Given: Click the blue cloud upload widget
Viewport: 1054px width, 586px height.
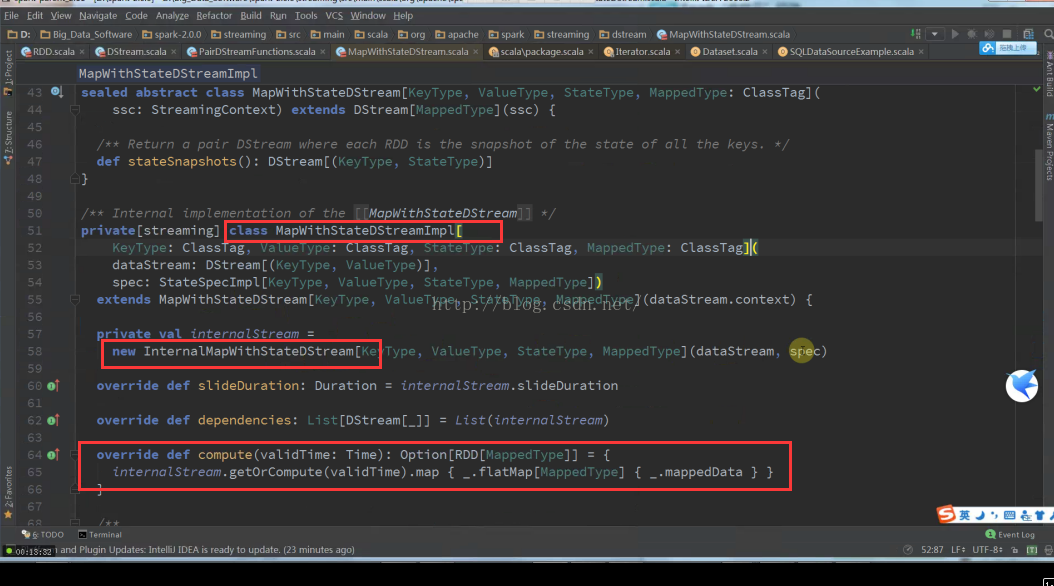Looking at the screenshot, I should point(1008,48).
